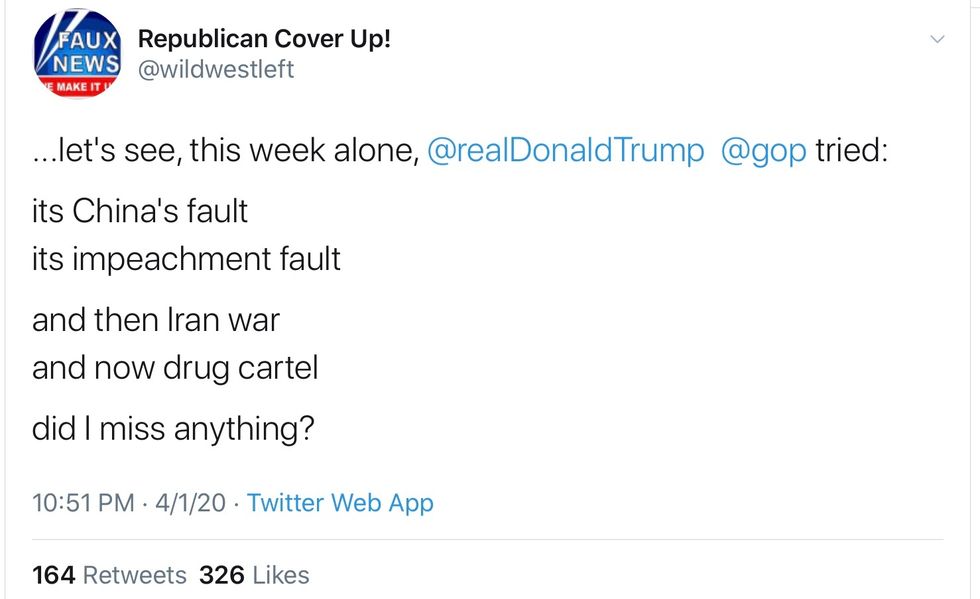
Task: Select the "its impeachment fault" line
Action: [186, 259]
